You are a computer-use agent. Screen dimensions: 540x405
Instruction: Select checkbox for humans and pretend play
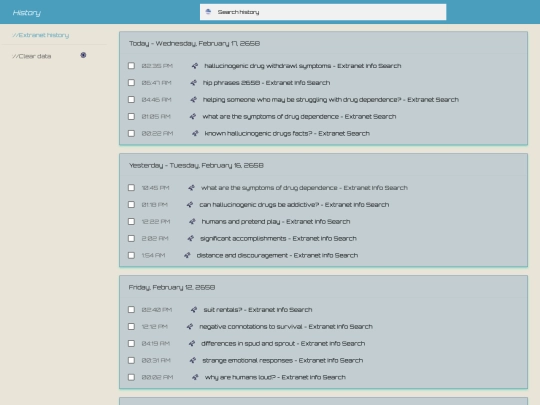click(x=131, y=221)
